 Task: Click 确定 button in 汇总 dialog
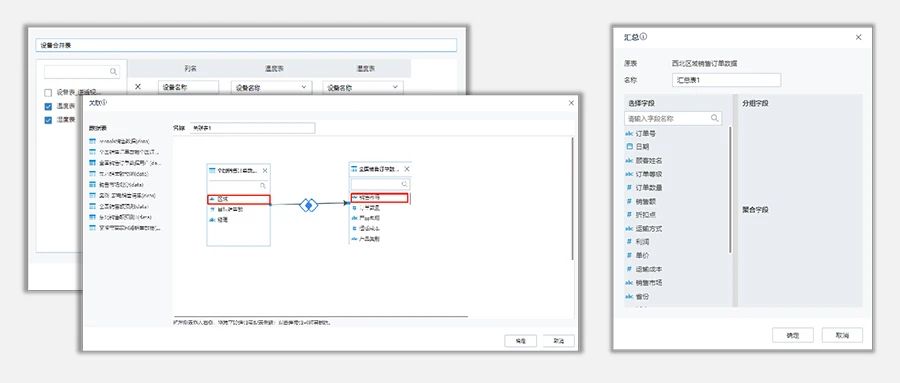(x=793, y=335)
